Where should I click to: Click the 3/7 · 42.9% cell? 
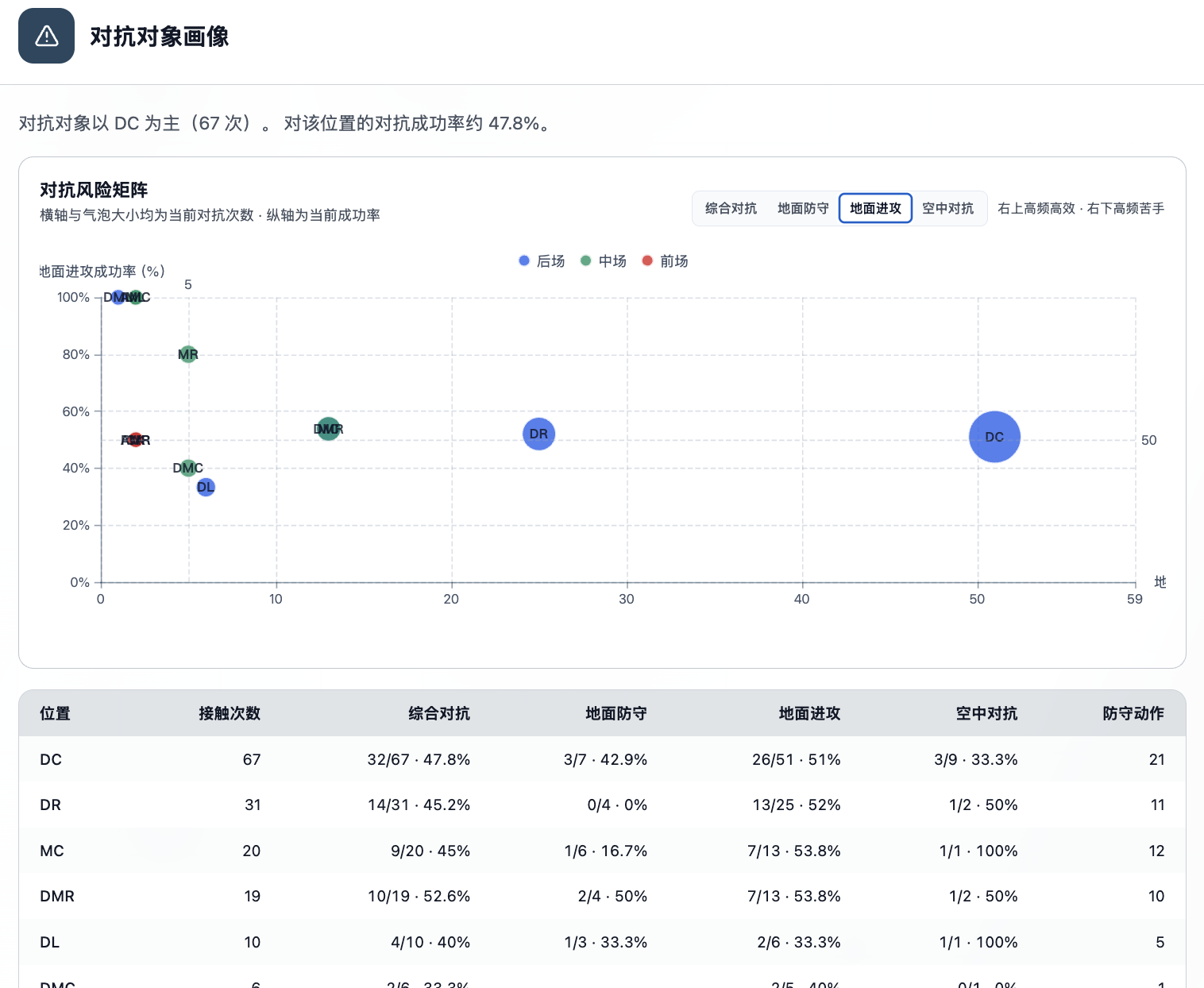click(x=605, y=759)
